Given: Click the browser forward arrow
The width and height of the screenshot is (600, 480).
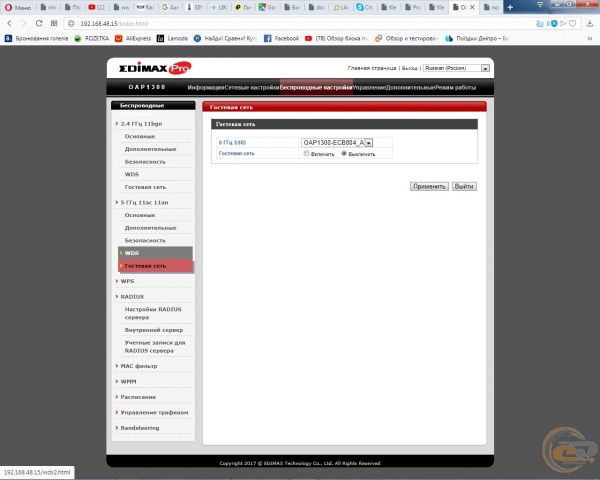Looking at the screenshot, I should click(24, 23).
